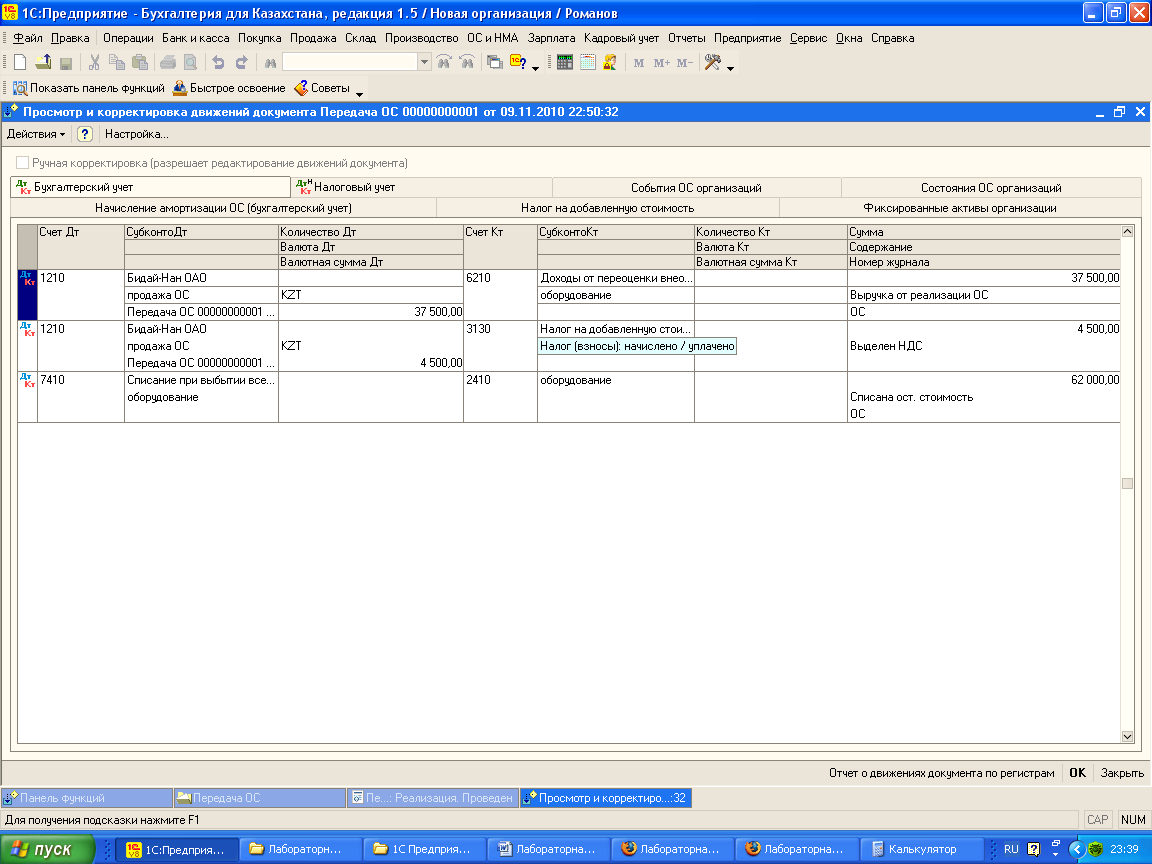Expand the dropdown after the tools icon

click(x=730, y=68)
